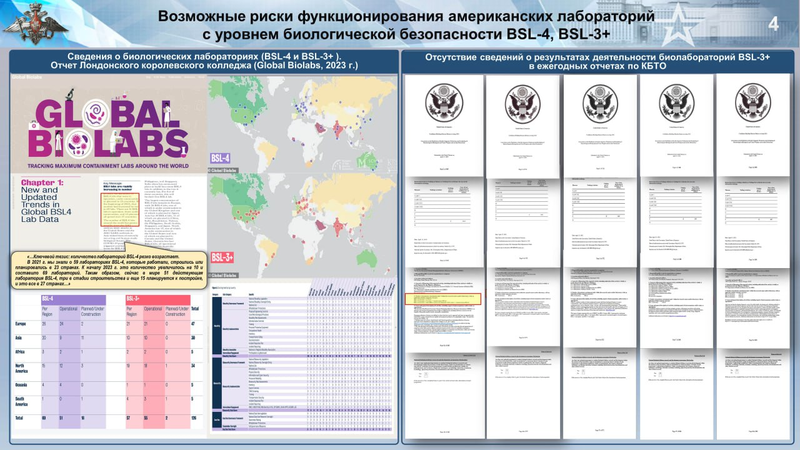Viewport: 800px width, 450px height.
Task: Select the right panel header about КБТО reports
Action: click(598, 61)
